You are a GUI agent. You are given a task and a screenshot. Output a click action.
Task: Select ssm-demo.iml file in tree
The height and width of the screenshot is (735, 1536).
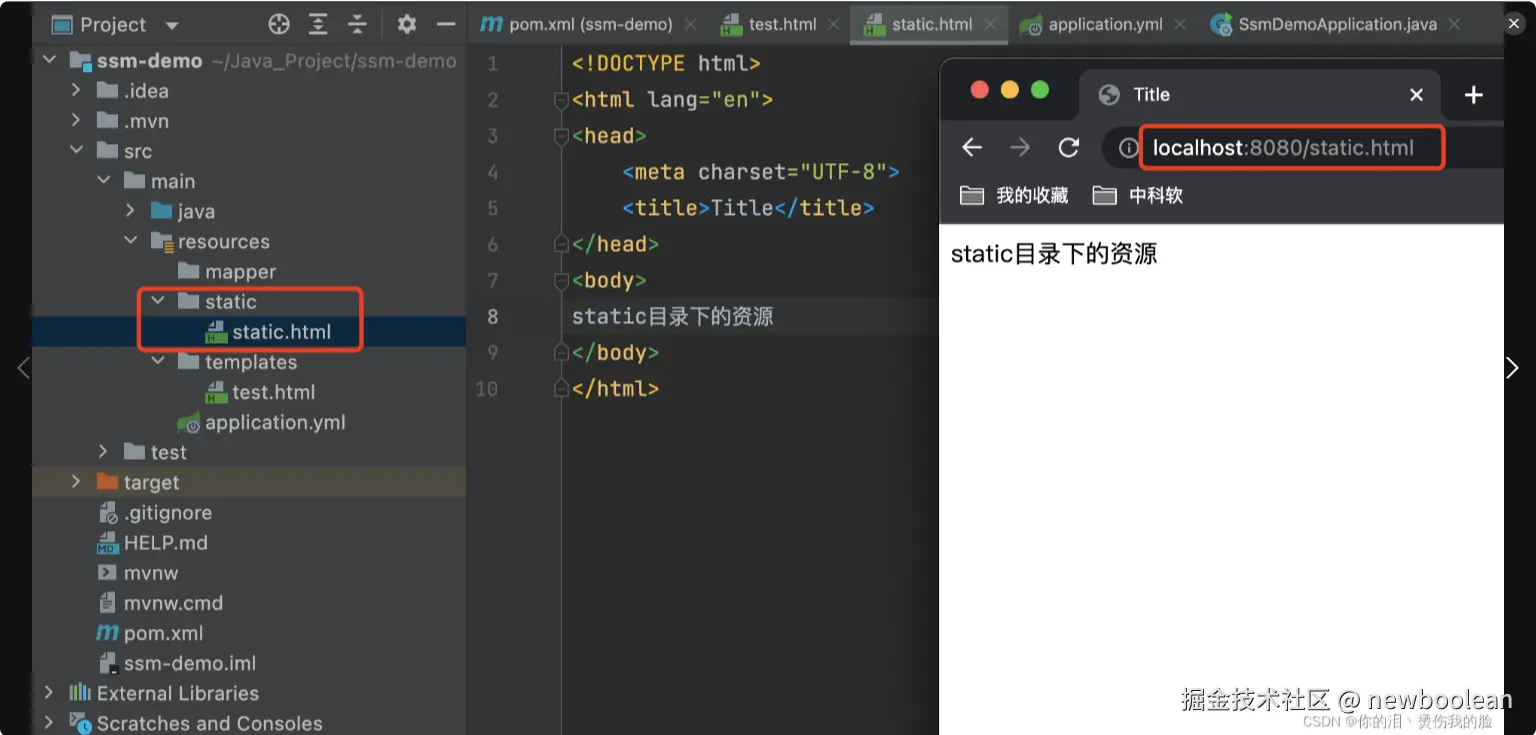point(176,663)
